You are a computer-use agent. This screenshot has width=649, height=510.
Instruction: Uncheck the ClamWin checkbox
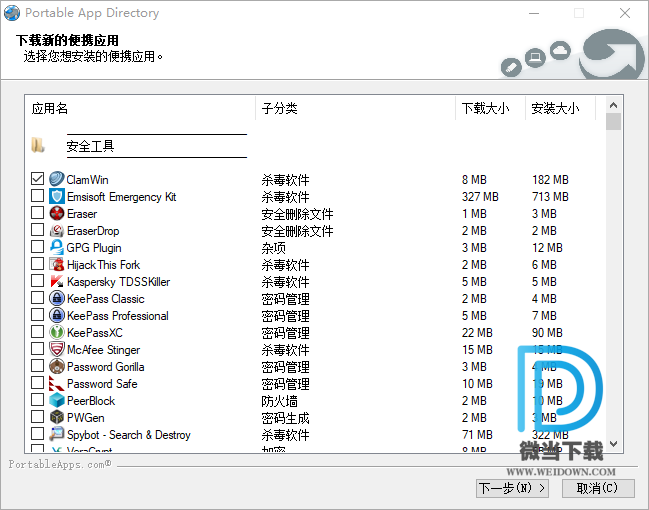[37, 178]
